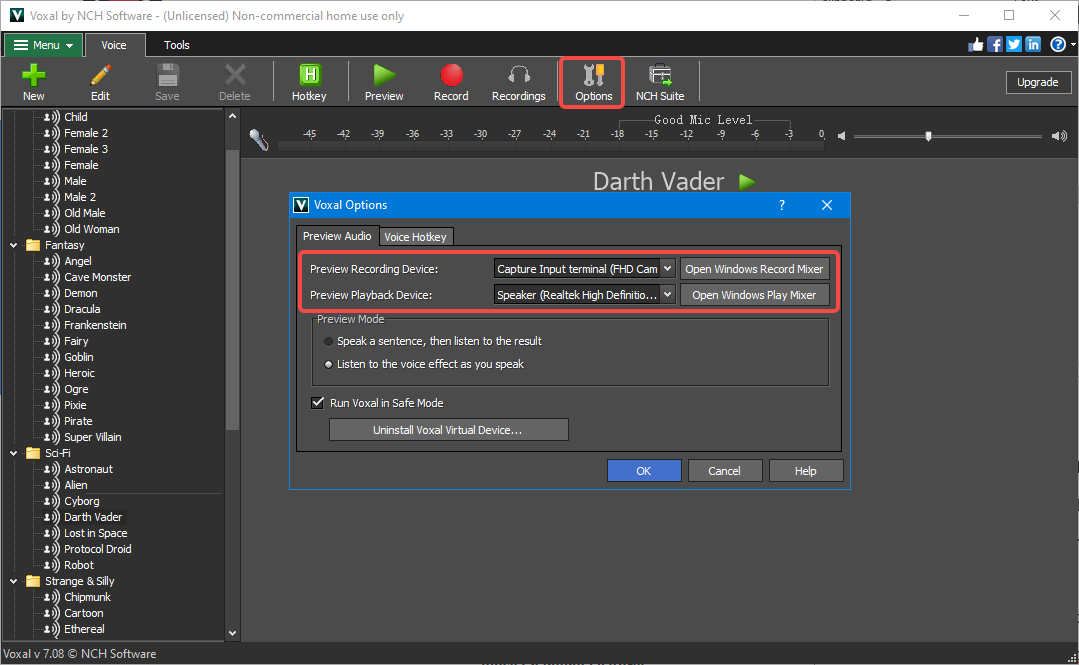Viewport: 1079px width, 665px height.
Task: Select the Ethereal voice
Action: coord(84,629)
